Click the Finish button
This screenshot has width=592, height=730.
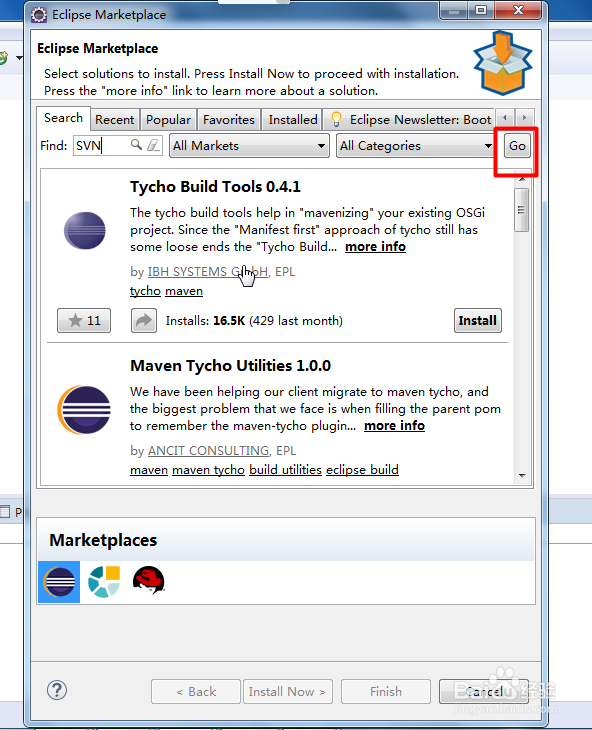pos(385,691)
